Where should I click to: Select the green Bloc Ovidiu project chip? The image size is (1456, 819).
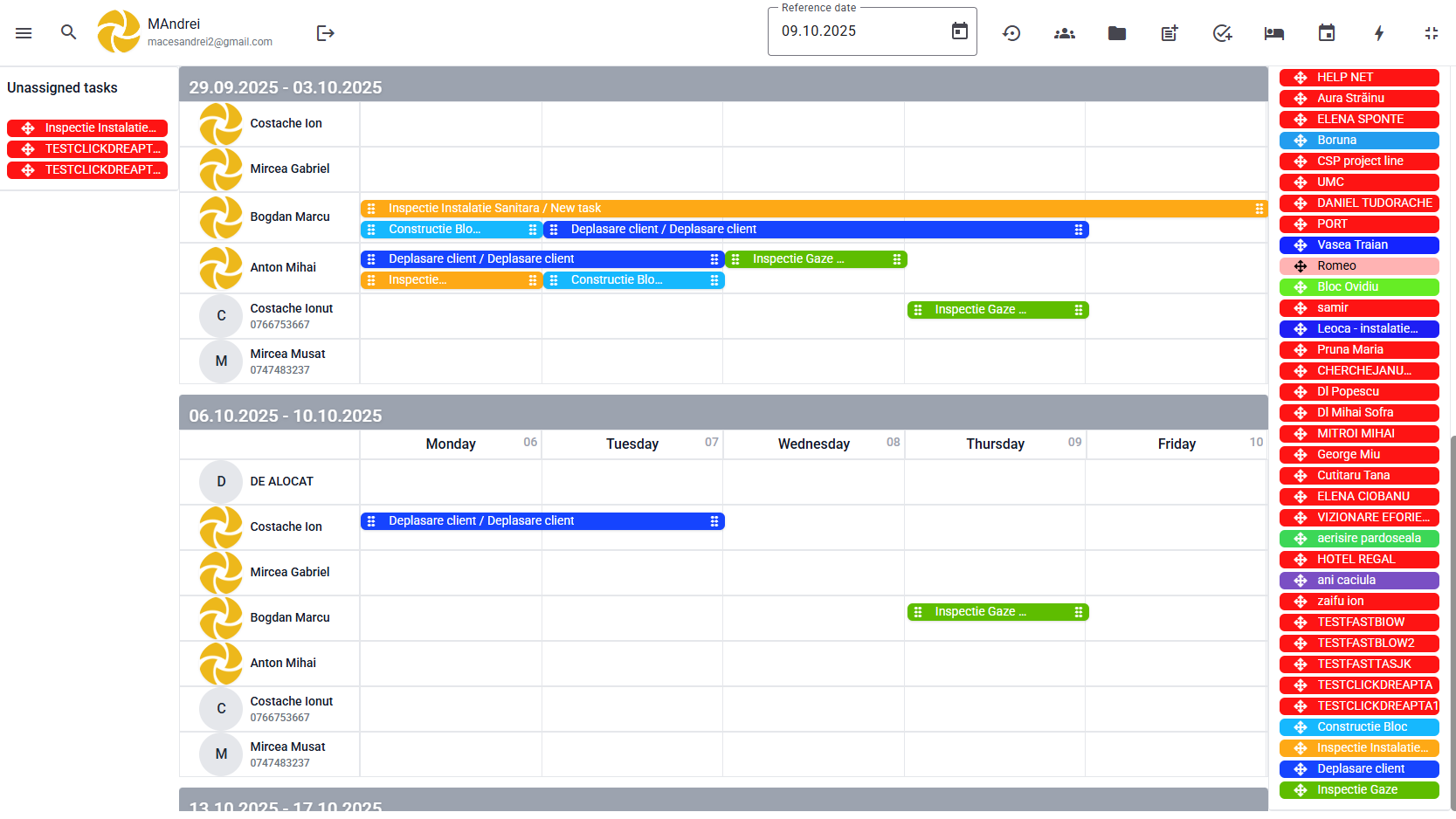click(x=1358, y=287)
